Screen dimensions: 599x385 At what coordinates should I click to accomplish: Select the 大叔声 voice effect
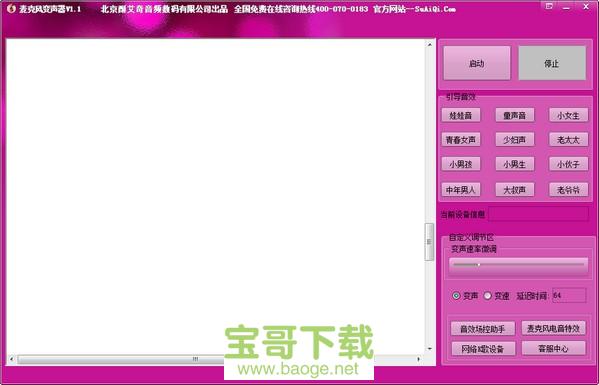click(x=515, y=189)
